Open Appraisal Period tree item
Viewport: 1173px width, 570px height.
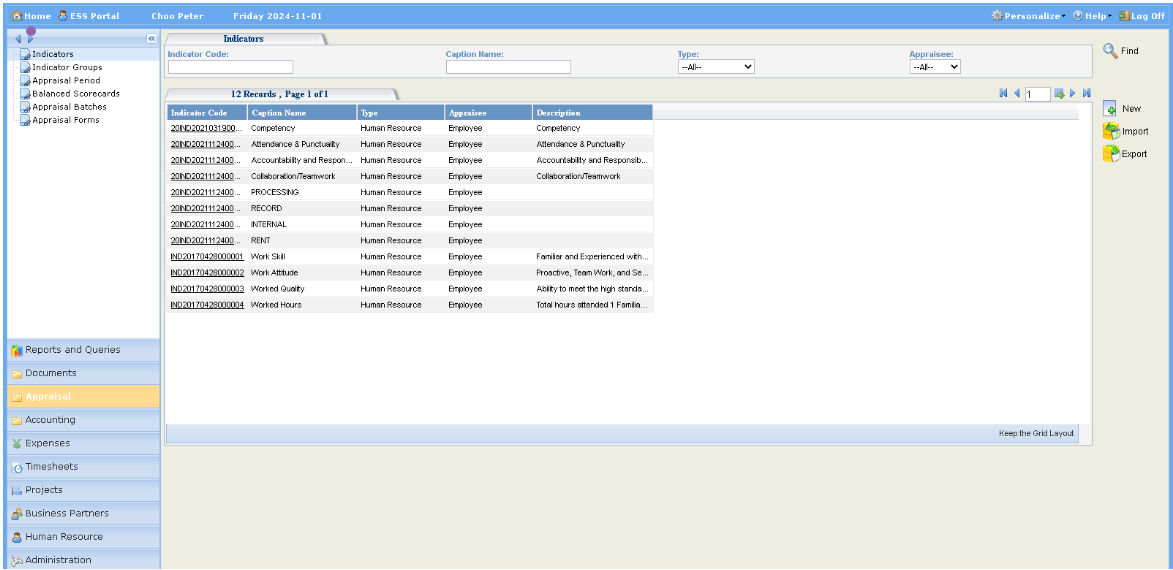click(66, 80)
